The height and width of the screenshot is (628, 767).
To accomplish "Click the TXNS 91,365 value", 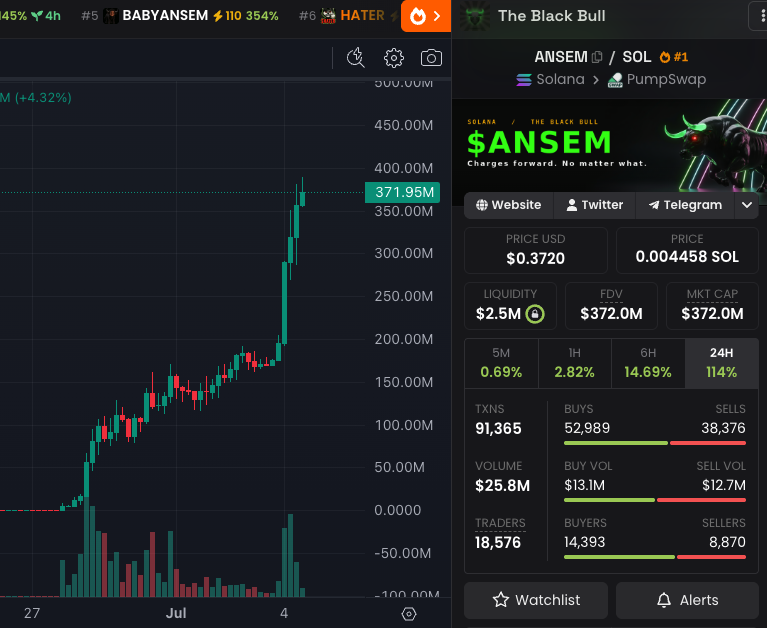I will click(x=498, y=428).
